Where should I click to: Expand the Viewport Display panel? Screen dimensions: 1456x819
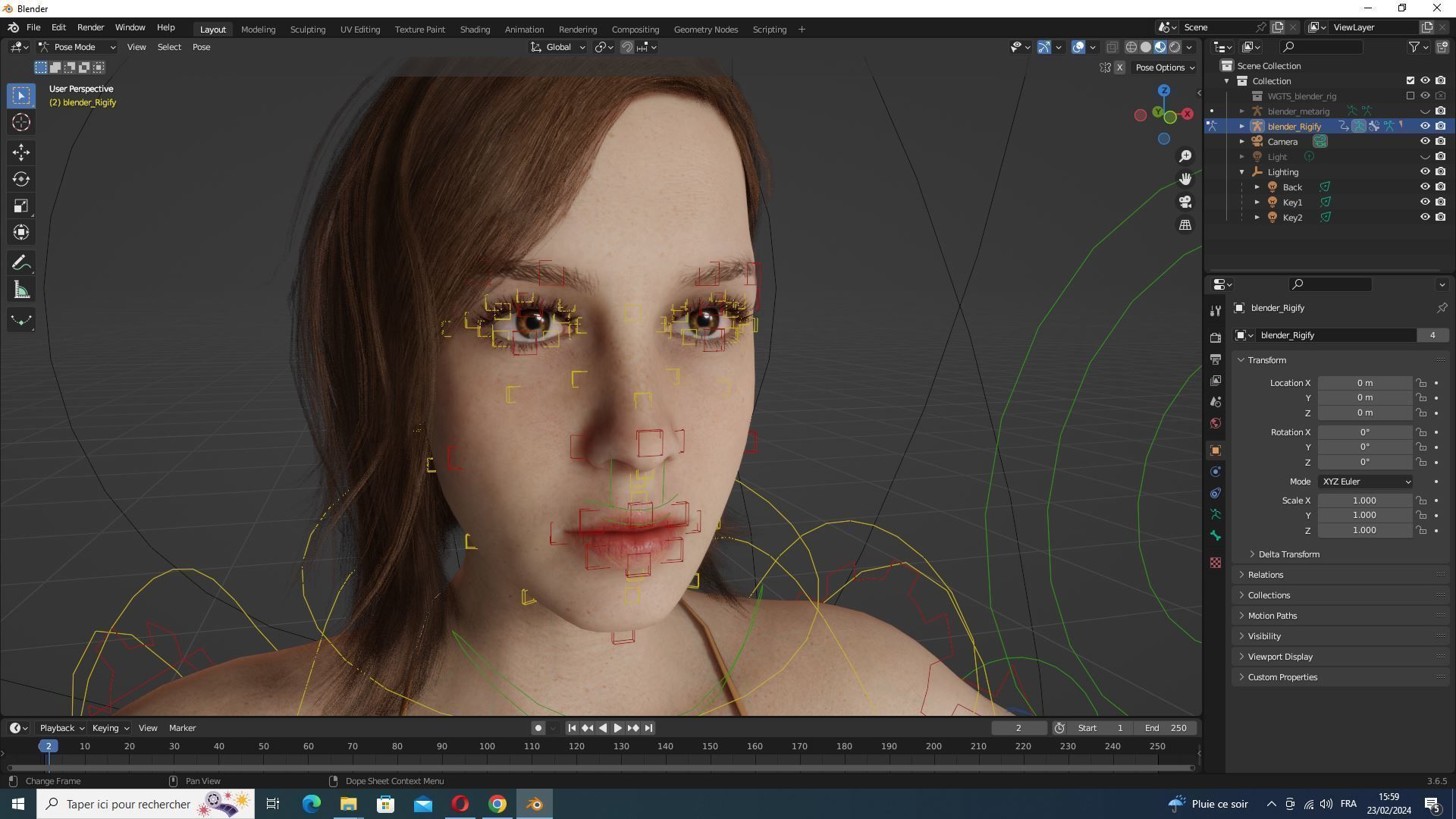pos(1279,657)
